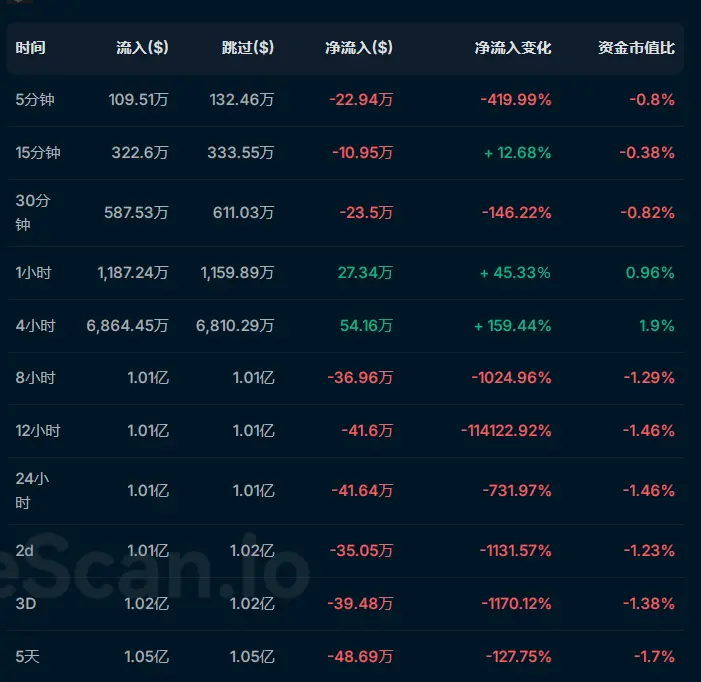Select the 1小时 time row

pos(346,273)
